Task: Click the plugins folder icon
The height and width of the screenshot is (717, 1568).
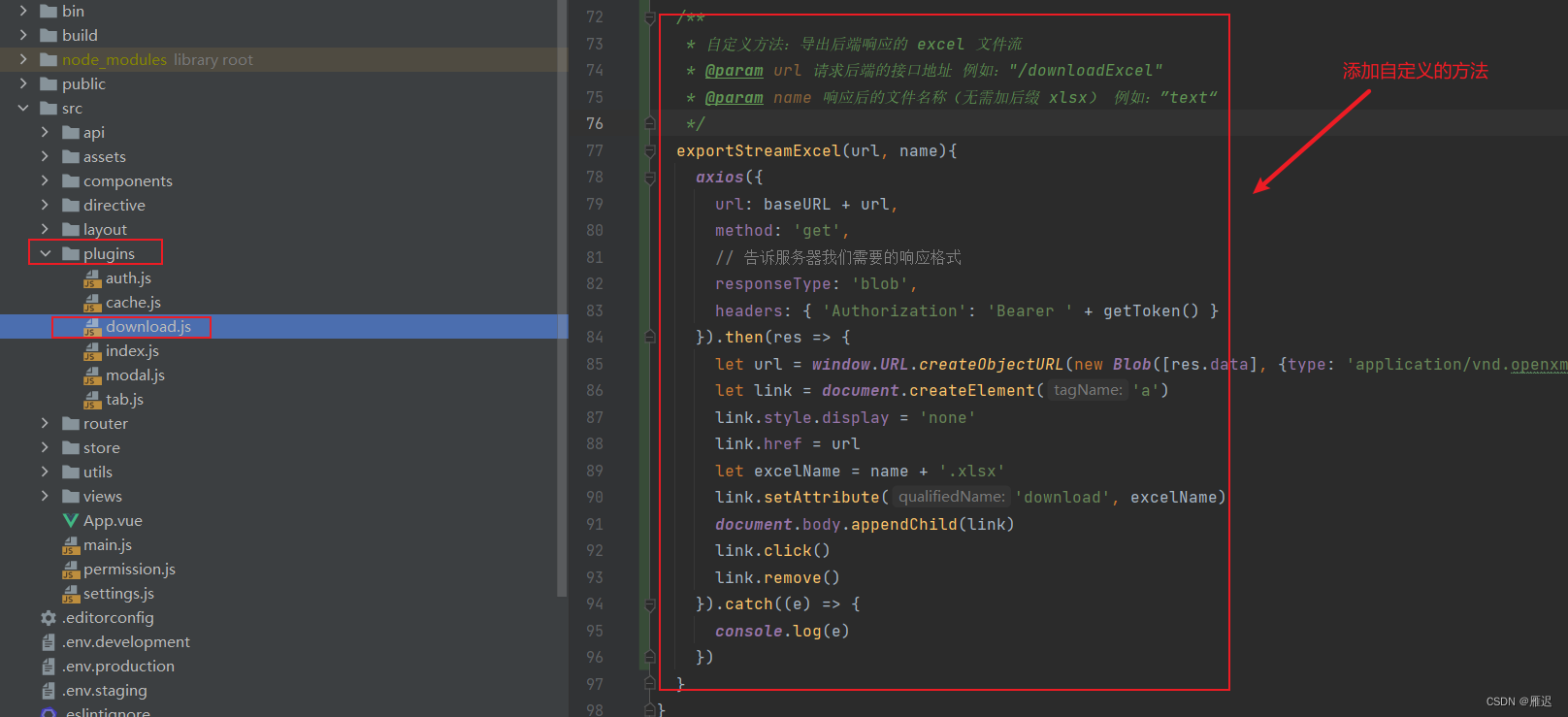Action: coord(70,253)
